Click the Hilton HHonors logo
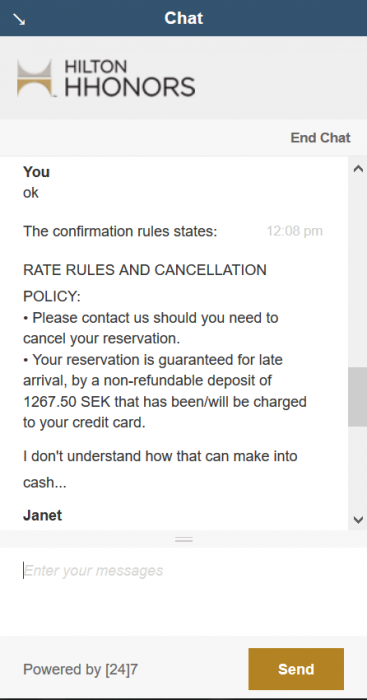 pyautogui.click(x=106, y=78)
